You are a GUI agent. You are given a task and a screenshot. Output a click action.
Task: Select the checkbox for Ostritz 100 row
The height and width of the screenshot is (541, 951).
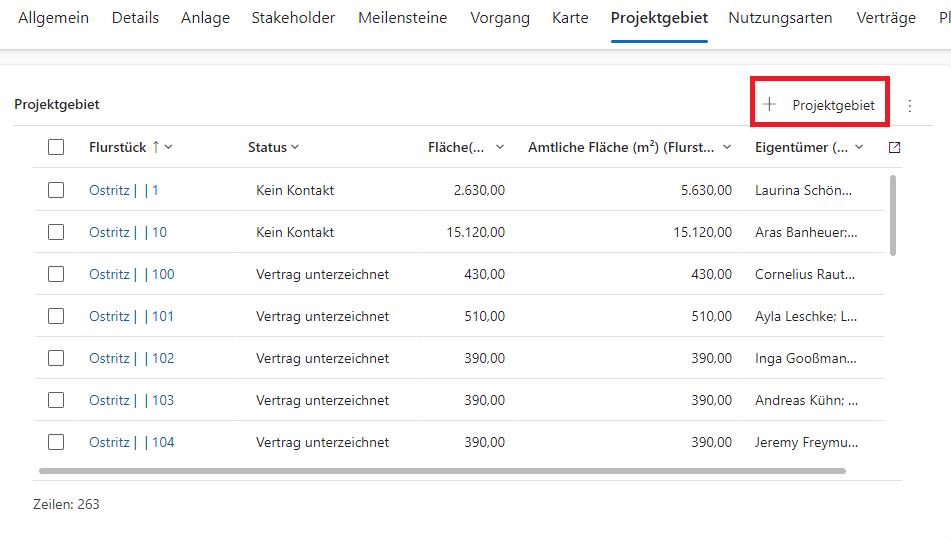point(56,274)
